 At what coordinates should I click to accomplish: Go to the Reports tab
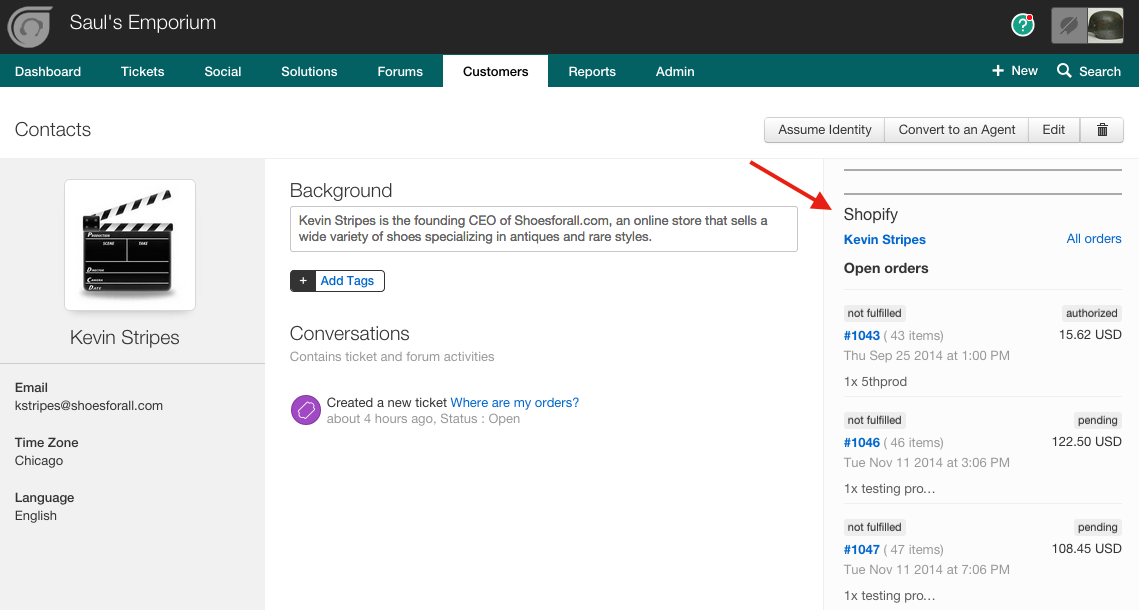coord(592,71)
